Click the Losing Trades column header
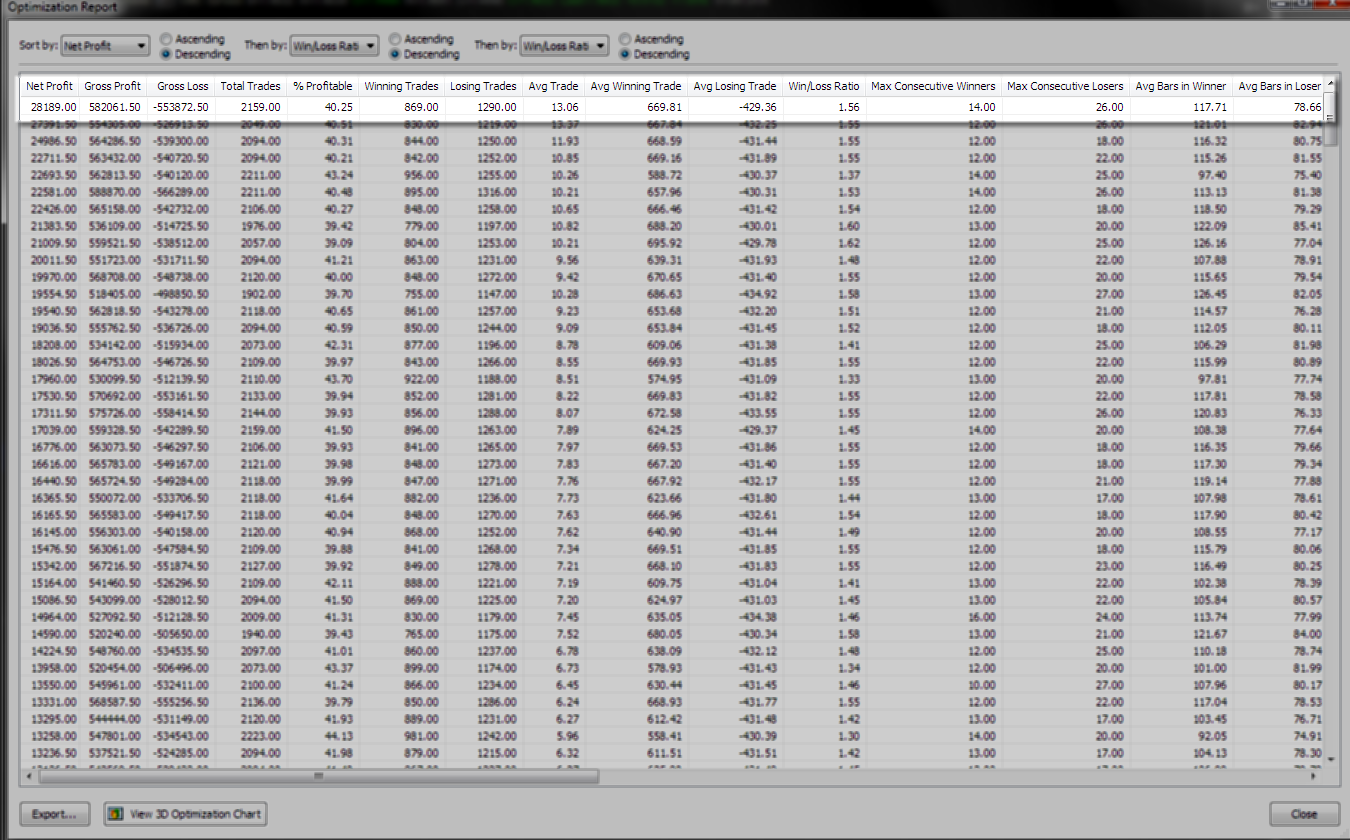This screenshot has height=840, width=1350. coord(484,86)
